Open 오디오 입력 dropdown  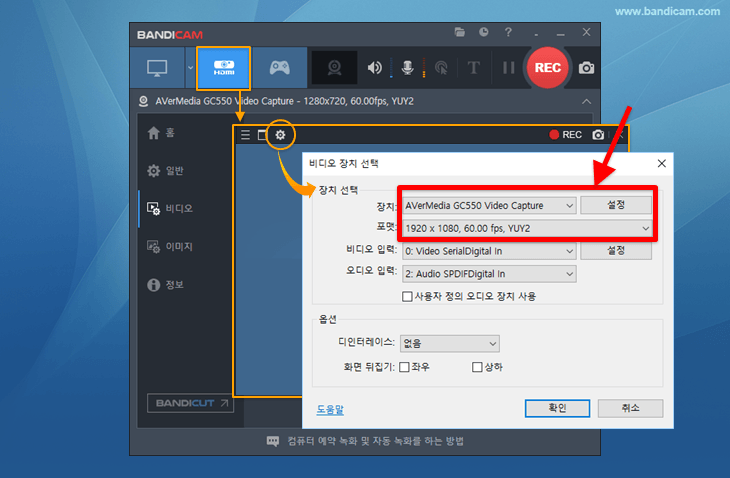[489, 274]
